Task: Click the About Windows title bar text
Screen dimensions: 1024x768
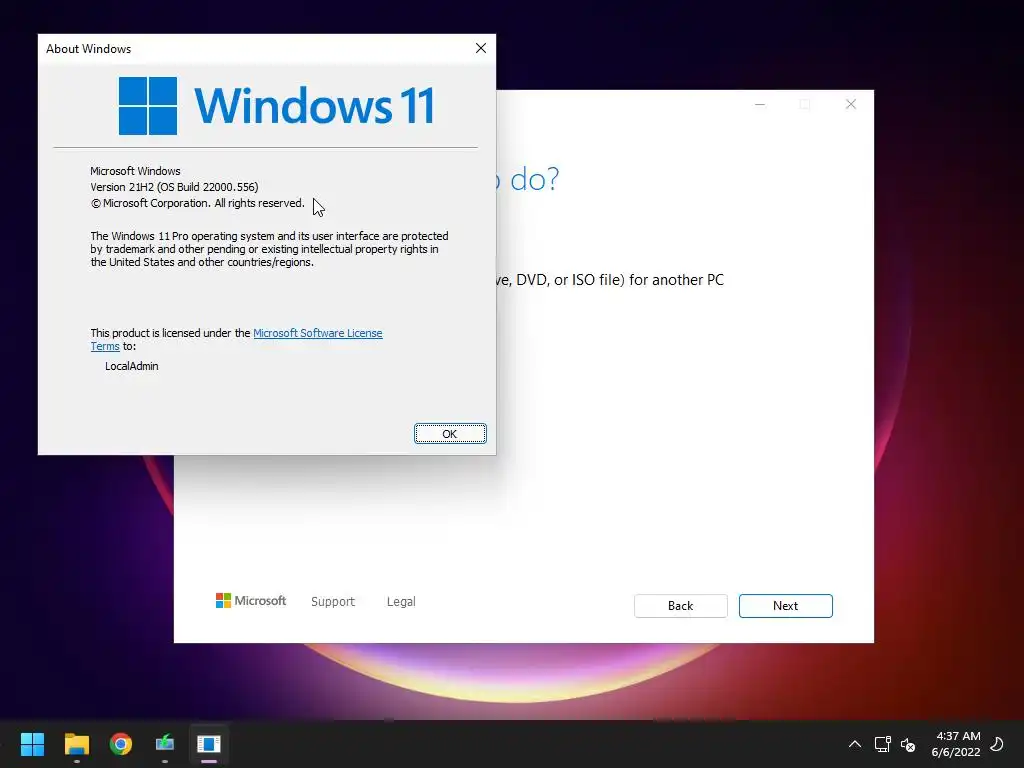Action: 88,49
